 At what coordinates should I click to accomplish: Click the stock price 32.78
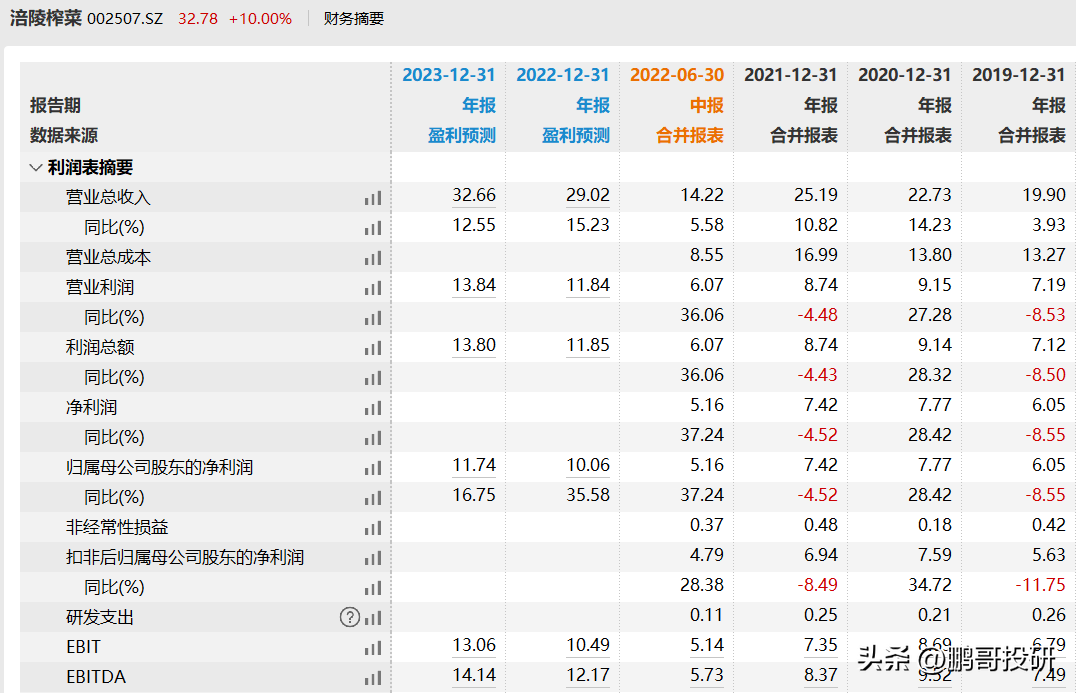198,19
